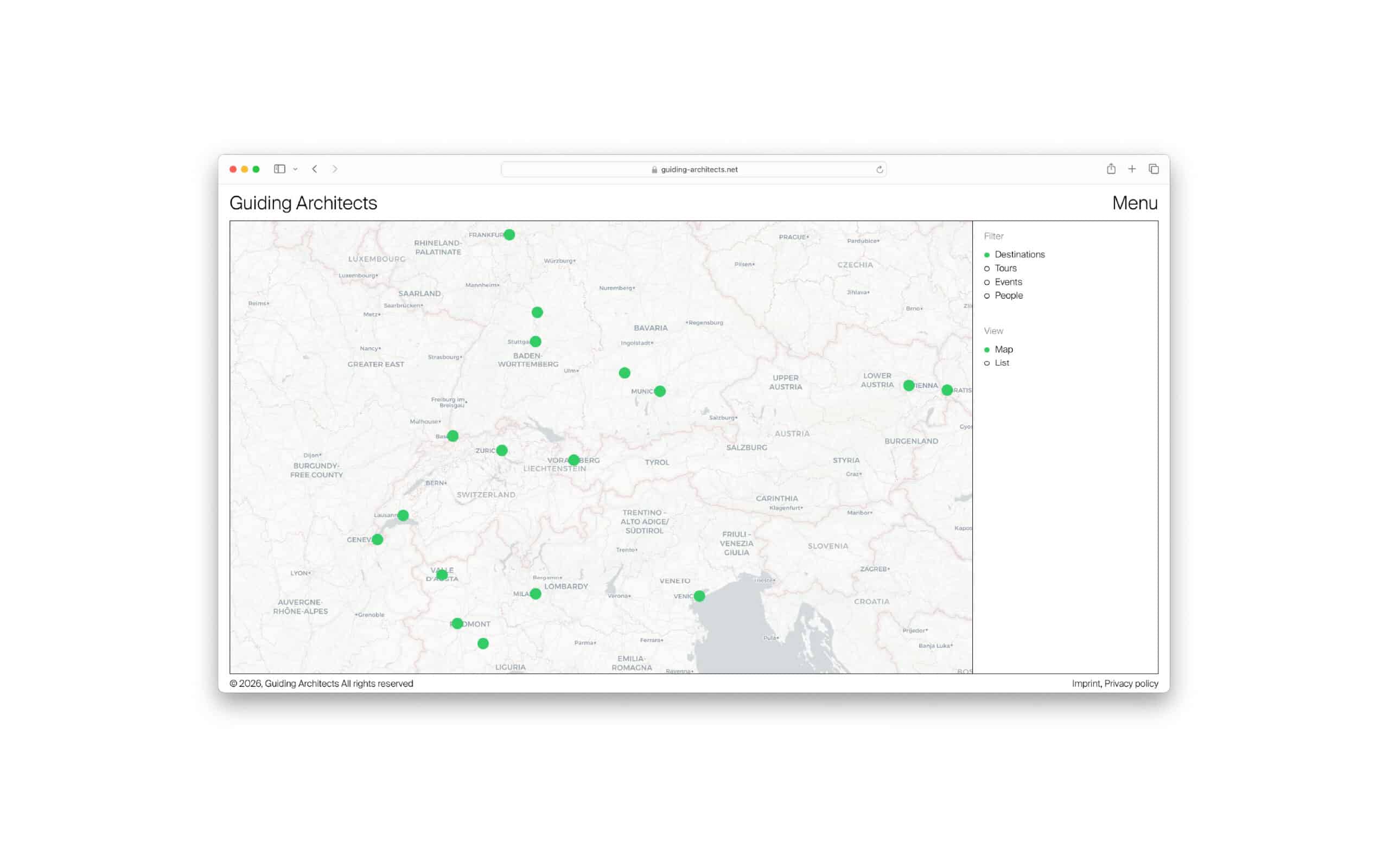This screenshot has height=868, width=1389.
Task: Open the Privacy policy link
Action: point(1131,683)
